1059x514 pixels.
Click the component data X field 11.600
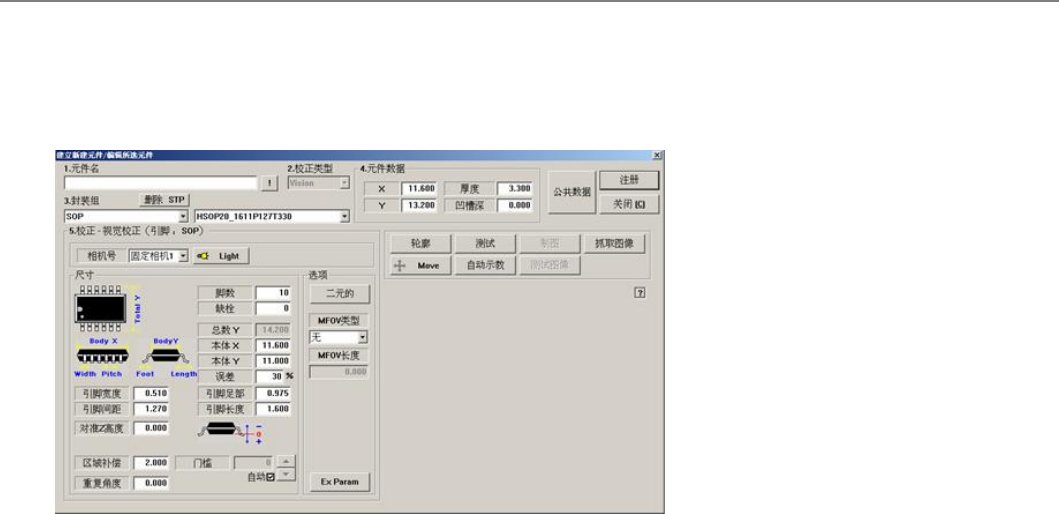(419, 189)
